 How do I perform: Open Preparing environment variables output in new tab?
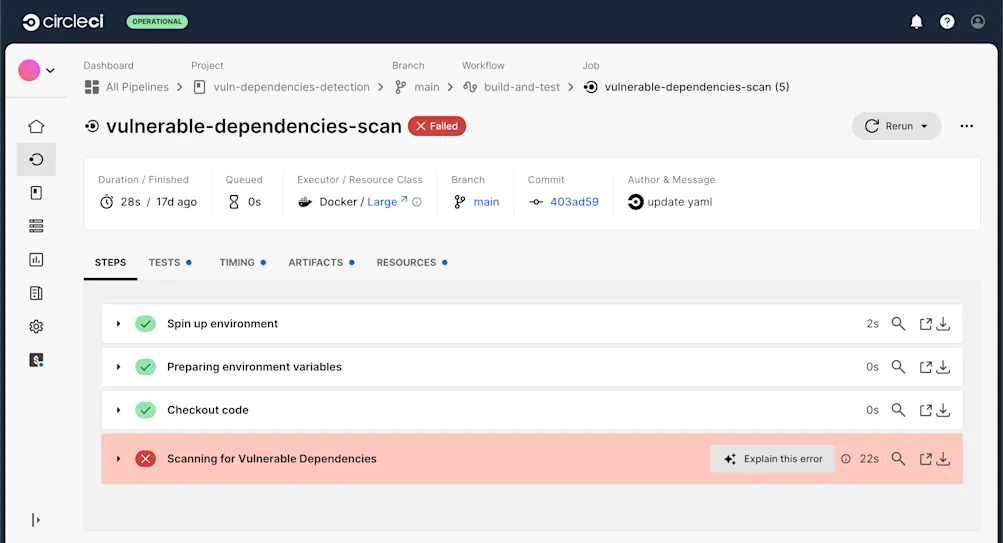(x=926, y=367)
